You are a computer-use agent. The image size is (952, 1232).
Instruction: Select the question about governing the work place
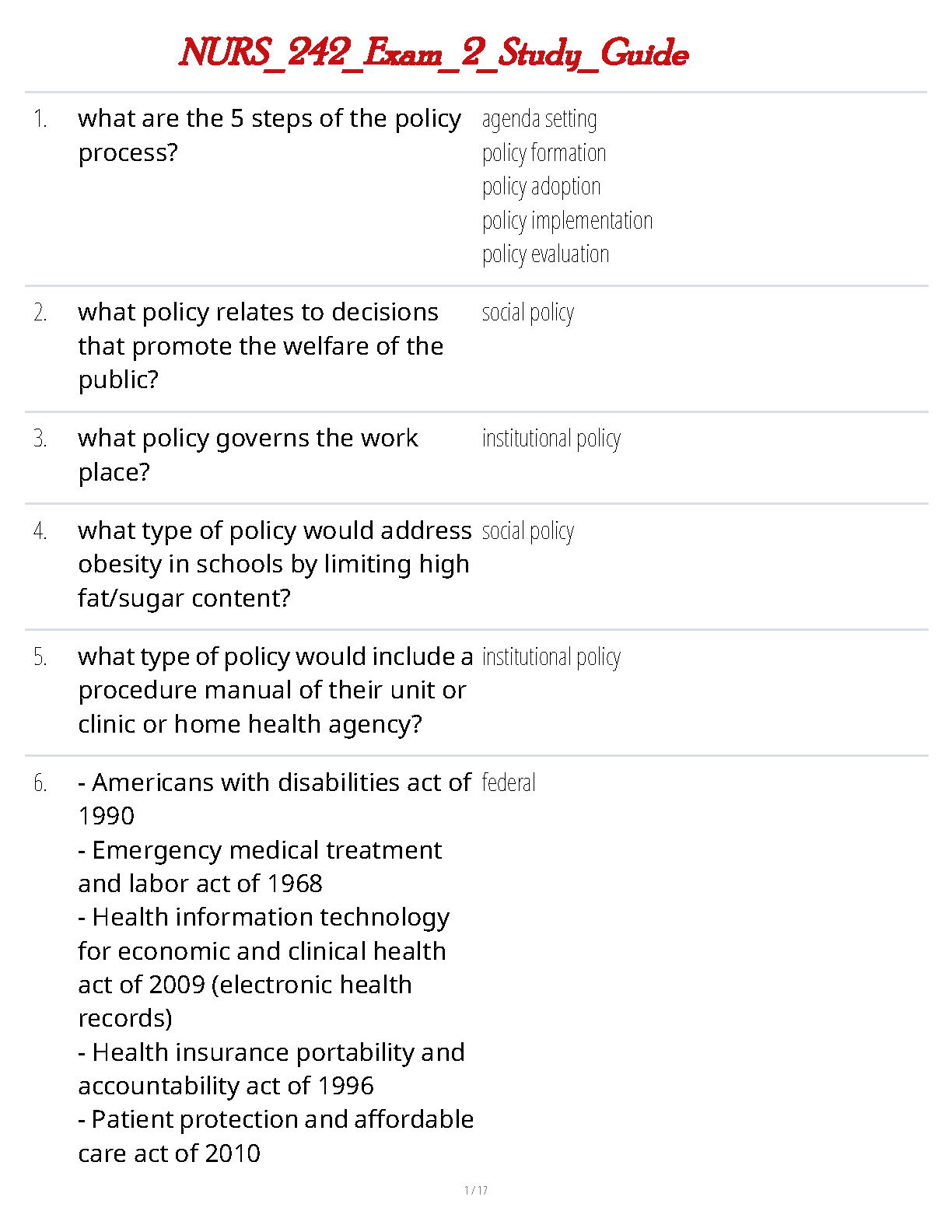[248, 455]
